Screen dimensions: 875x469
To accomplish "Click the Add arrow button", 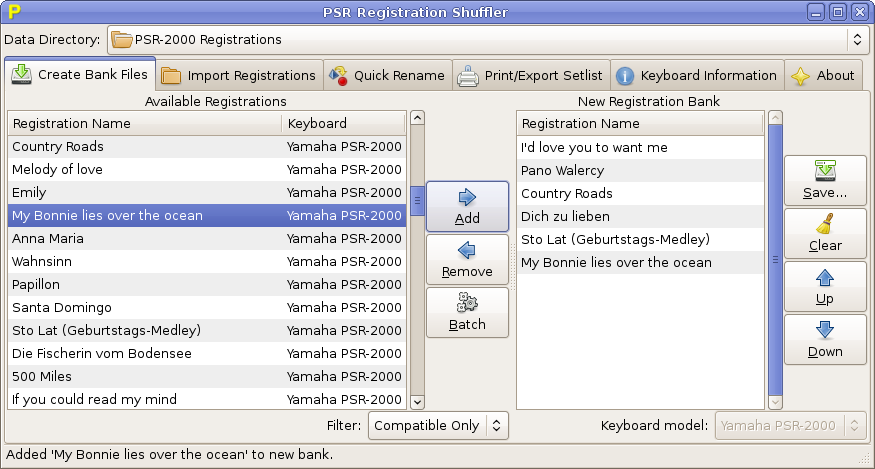I will pyautogui.click(x=467, y=206).
